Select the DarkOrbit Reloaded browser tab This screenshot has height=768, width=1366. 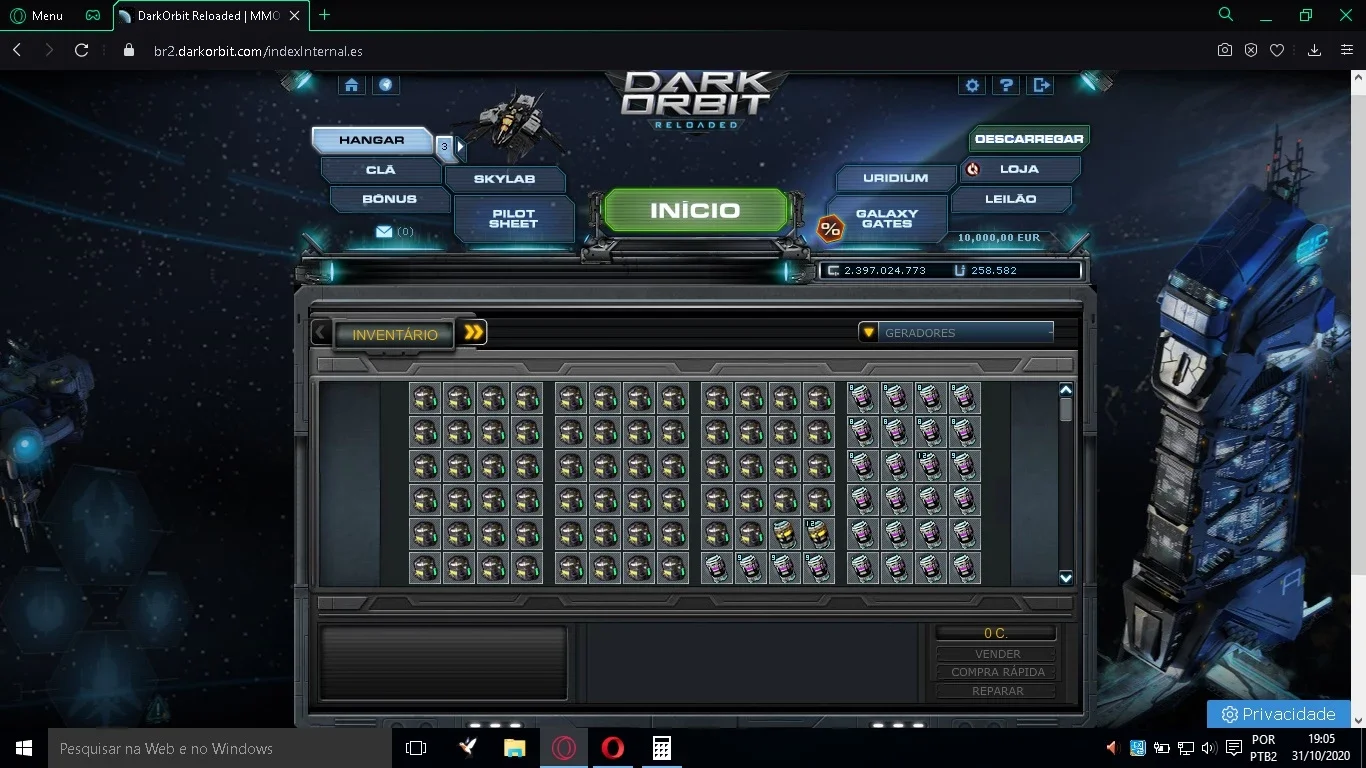point(210,16)
